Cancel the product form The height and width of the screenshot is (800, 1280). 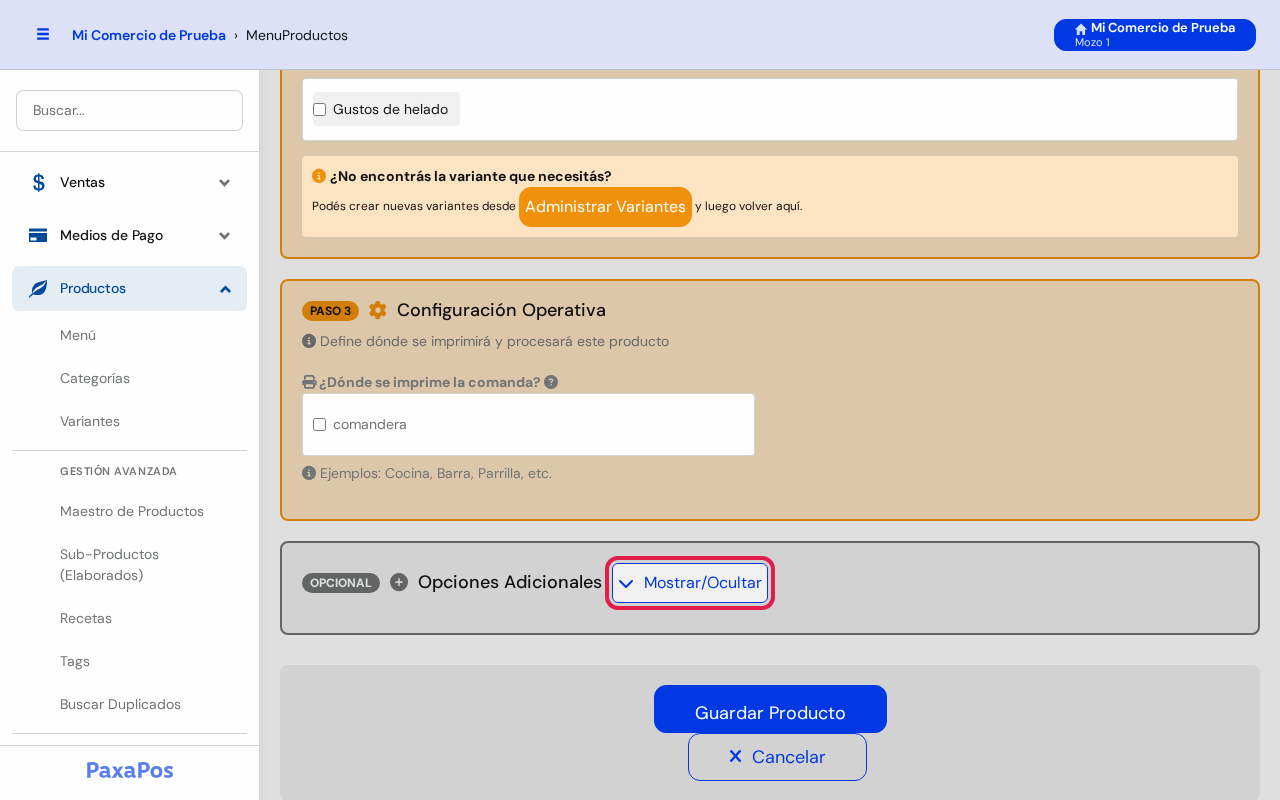[x=777, y=757]
